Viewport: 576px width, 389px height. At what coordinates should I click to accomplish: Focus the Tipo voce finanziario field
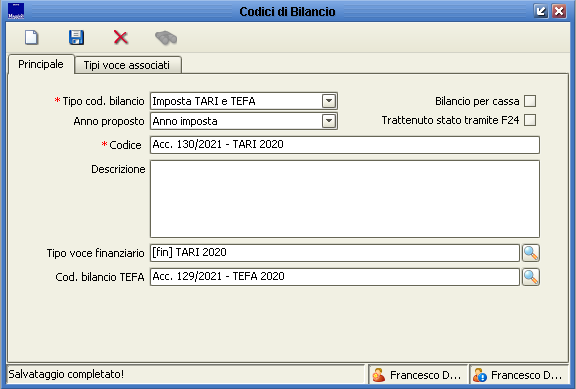(x=335, y=253)
